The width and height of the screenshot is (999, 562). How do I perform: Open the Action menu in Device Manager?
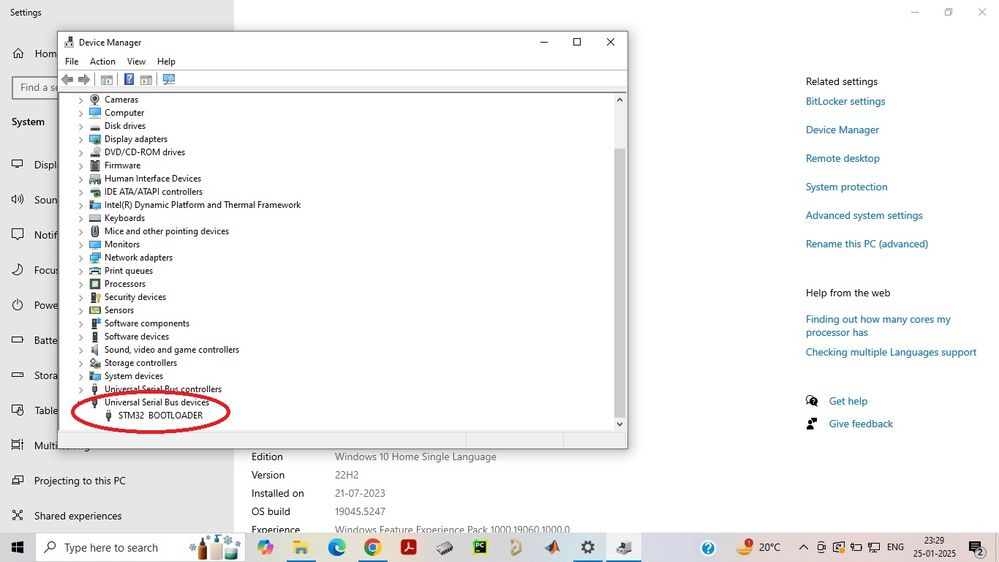tap(103, 61)
